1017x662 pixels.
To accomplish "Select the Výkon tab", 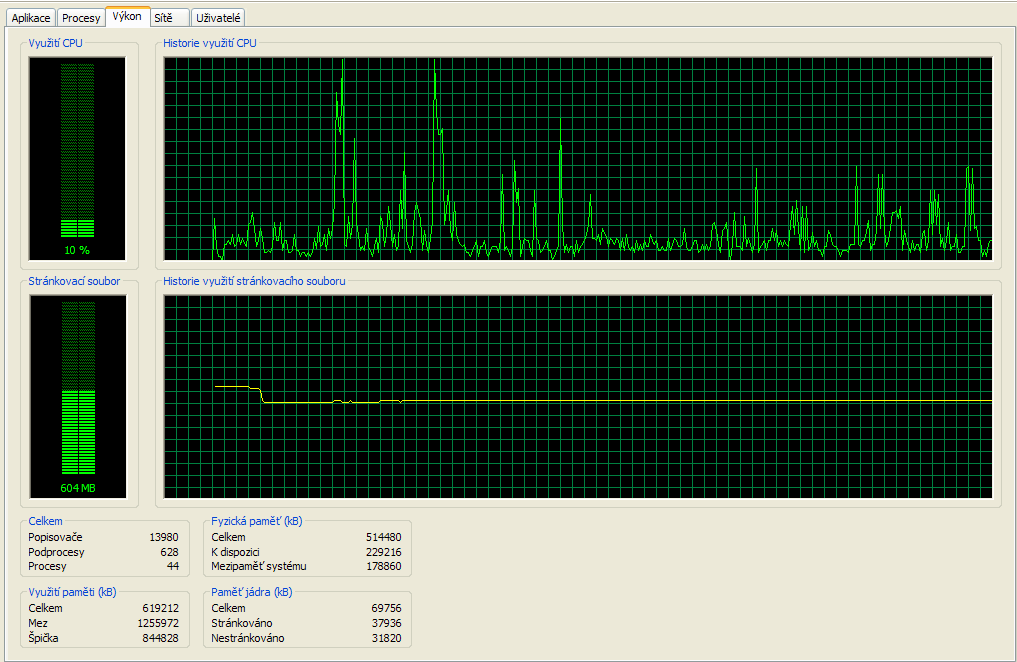I will click(x=127, y=17).
